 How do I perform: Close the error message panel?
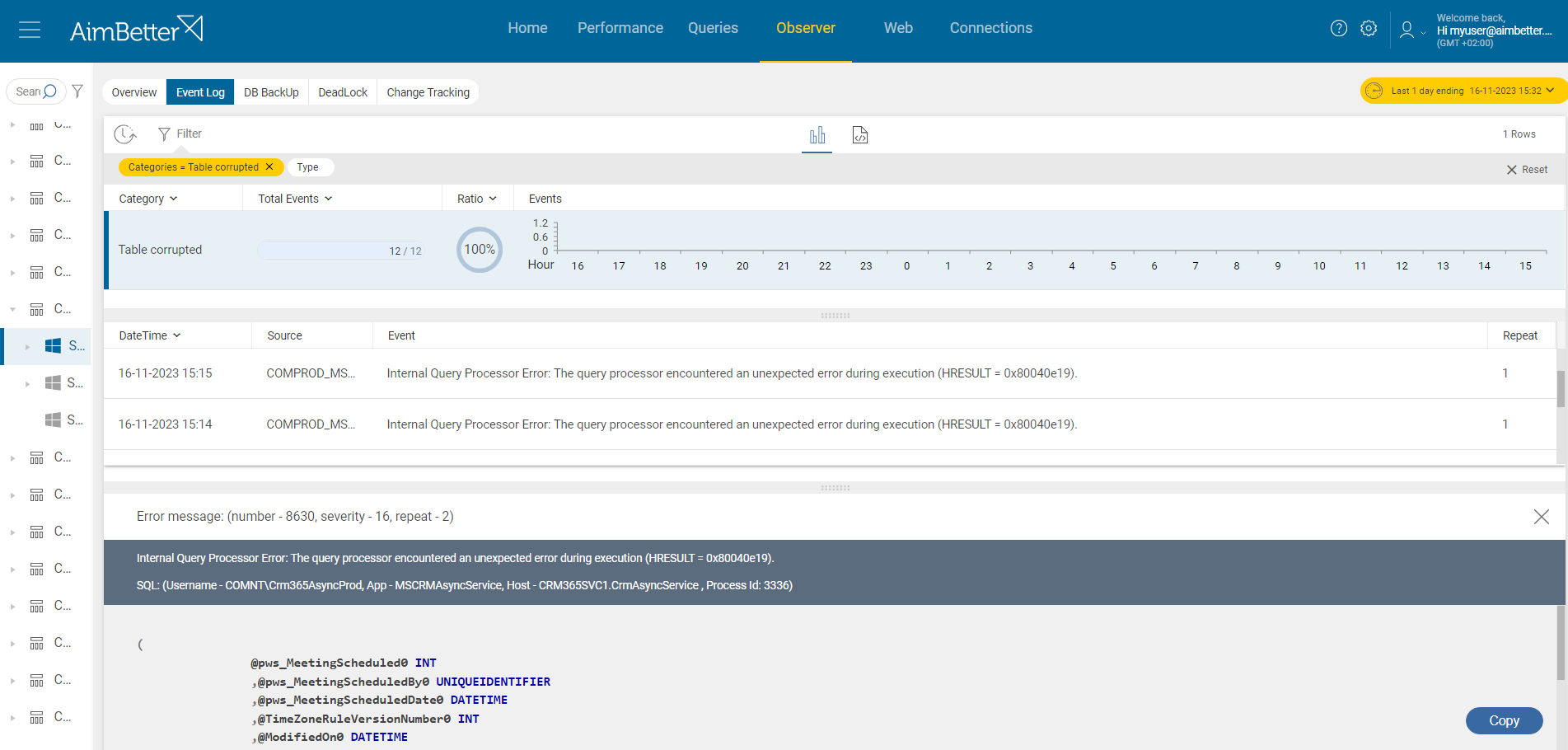click(1542, 517)
